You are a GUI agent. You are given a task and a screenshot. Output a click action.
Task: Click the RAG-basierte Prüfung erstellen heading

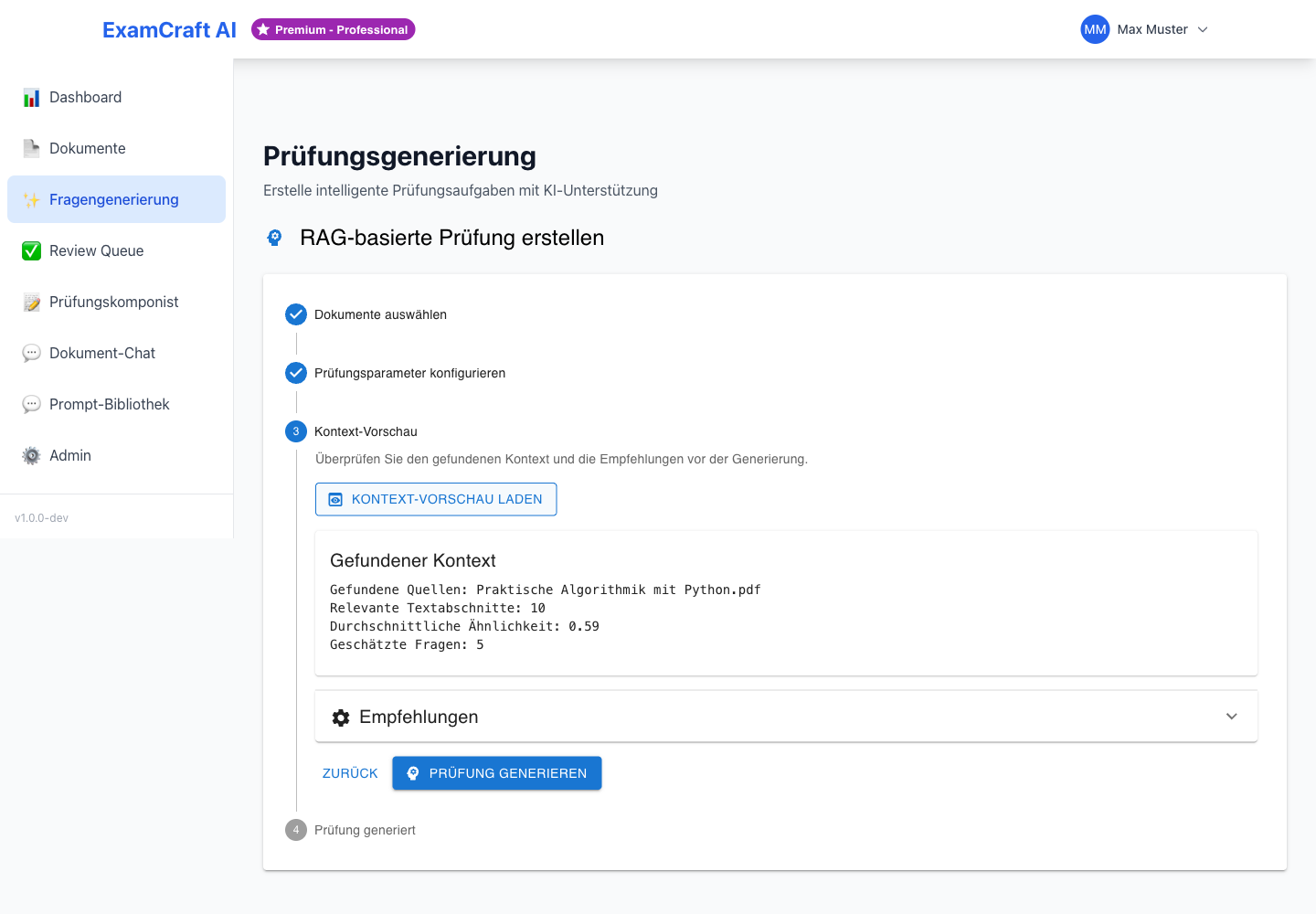pos(452,238)
